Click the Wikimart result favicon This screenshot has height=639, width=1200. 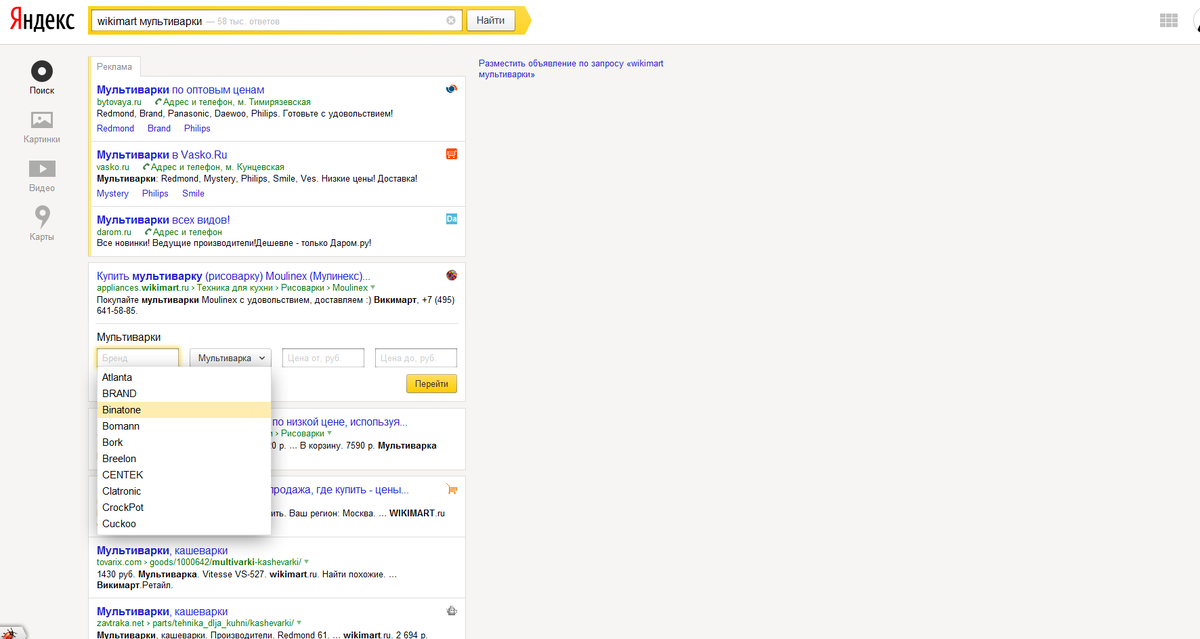pyautogui.click(x=452, y=275)
